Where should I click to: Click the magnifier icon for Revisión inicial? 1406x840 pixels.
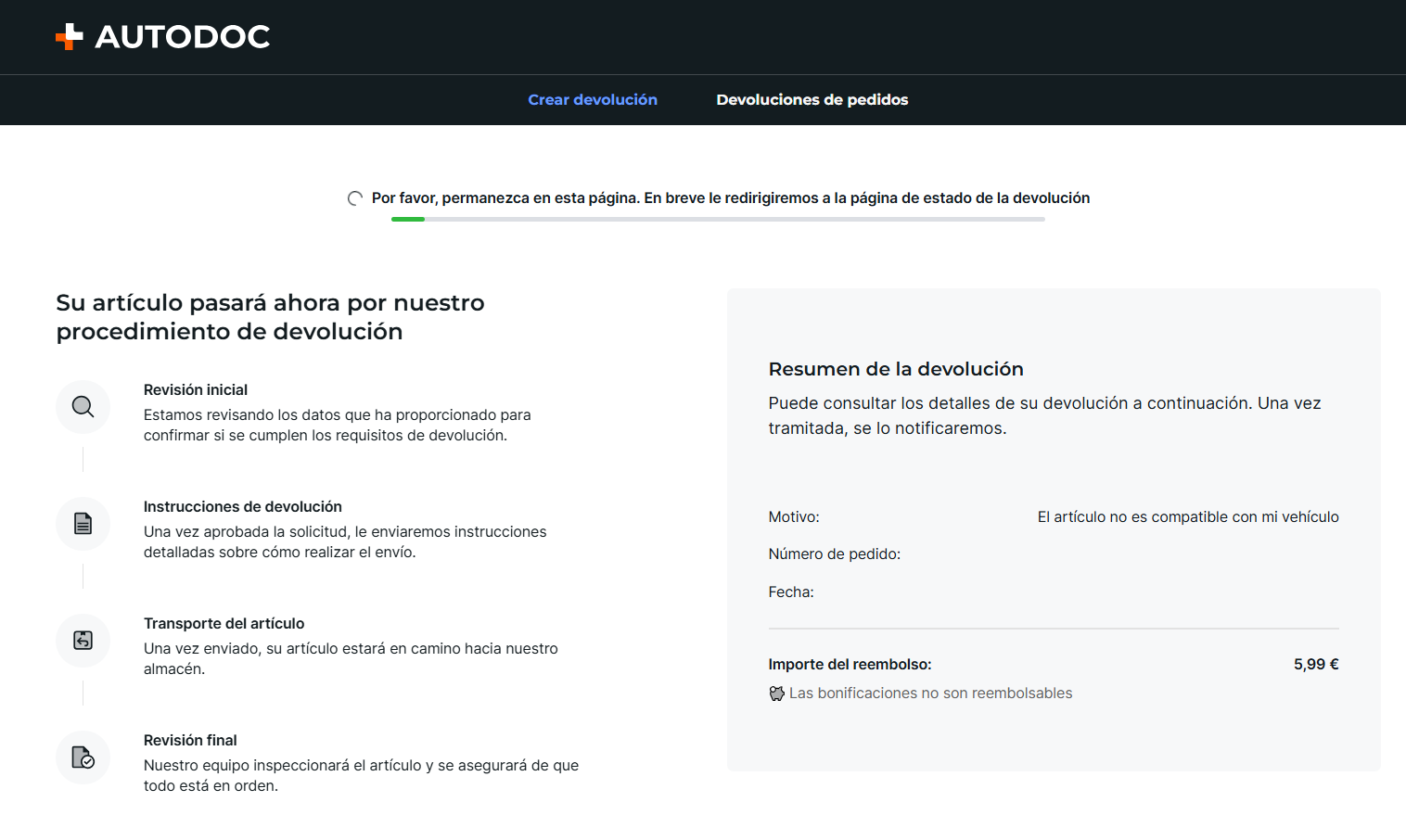coord(83,407)
